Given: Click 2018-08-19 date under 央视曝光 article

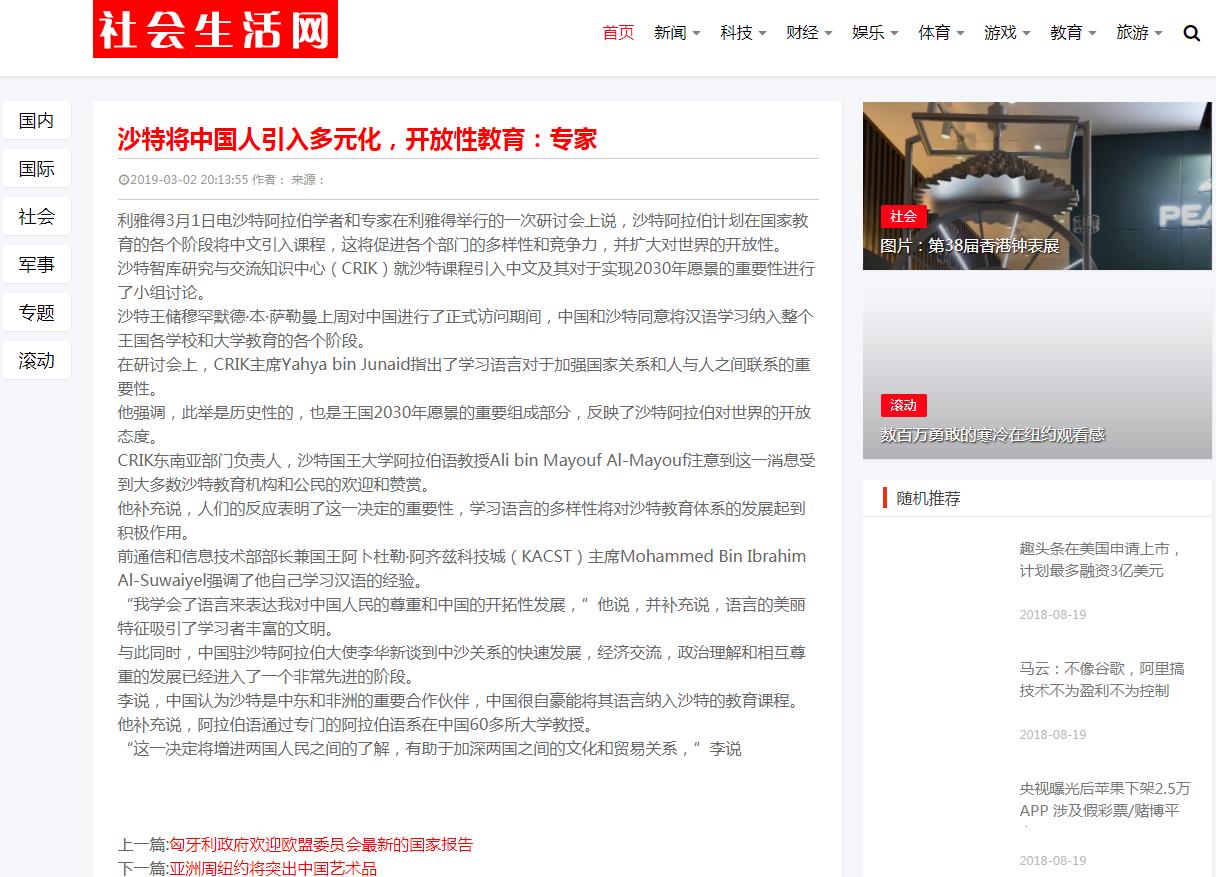Looking at the screenshot, I should click(1052, 861).
